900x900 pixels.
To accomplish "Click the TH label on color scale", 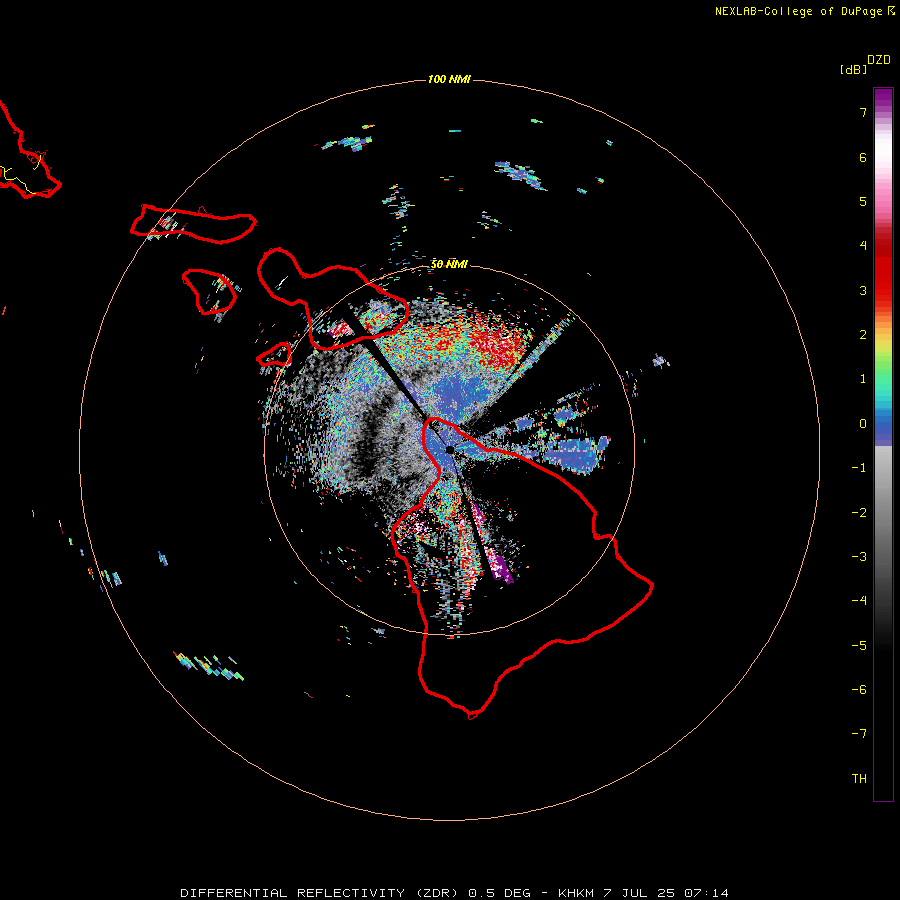I will pyautogui.click(x=859, y=778).
